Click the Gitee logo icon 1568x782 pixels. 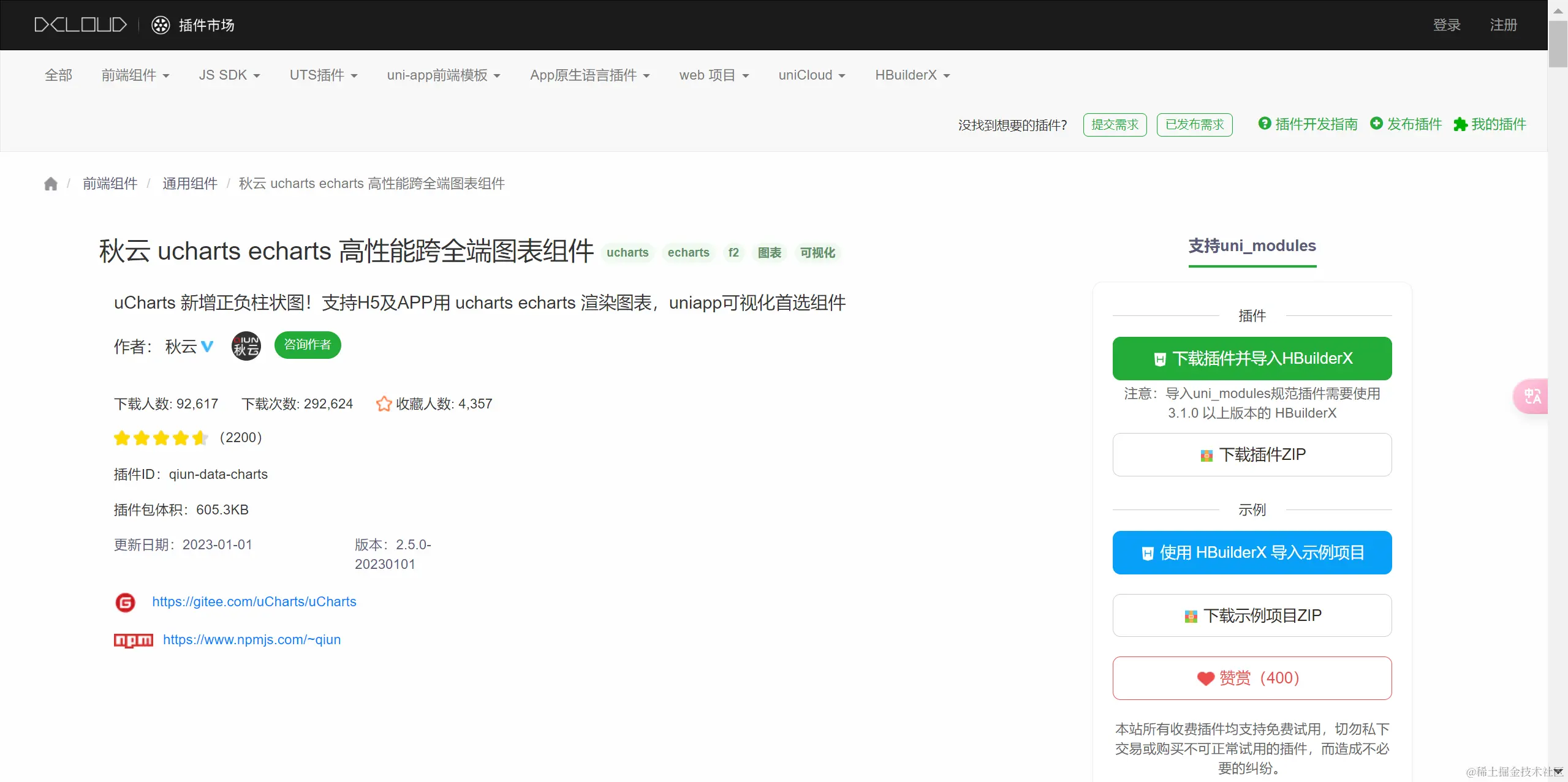coord(126,602)
